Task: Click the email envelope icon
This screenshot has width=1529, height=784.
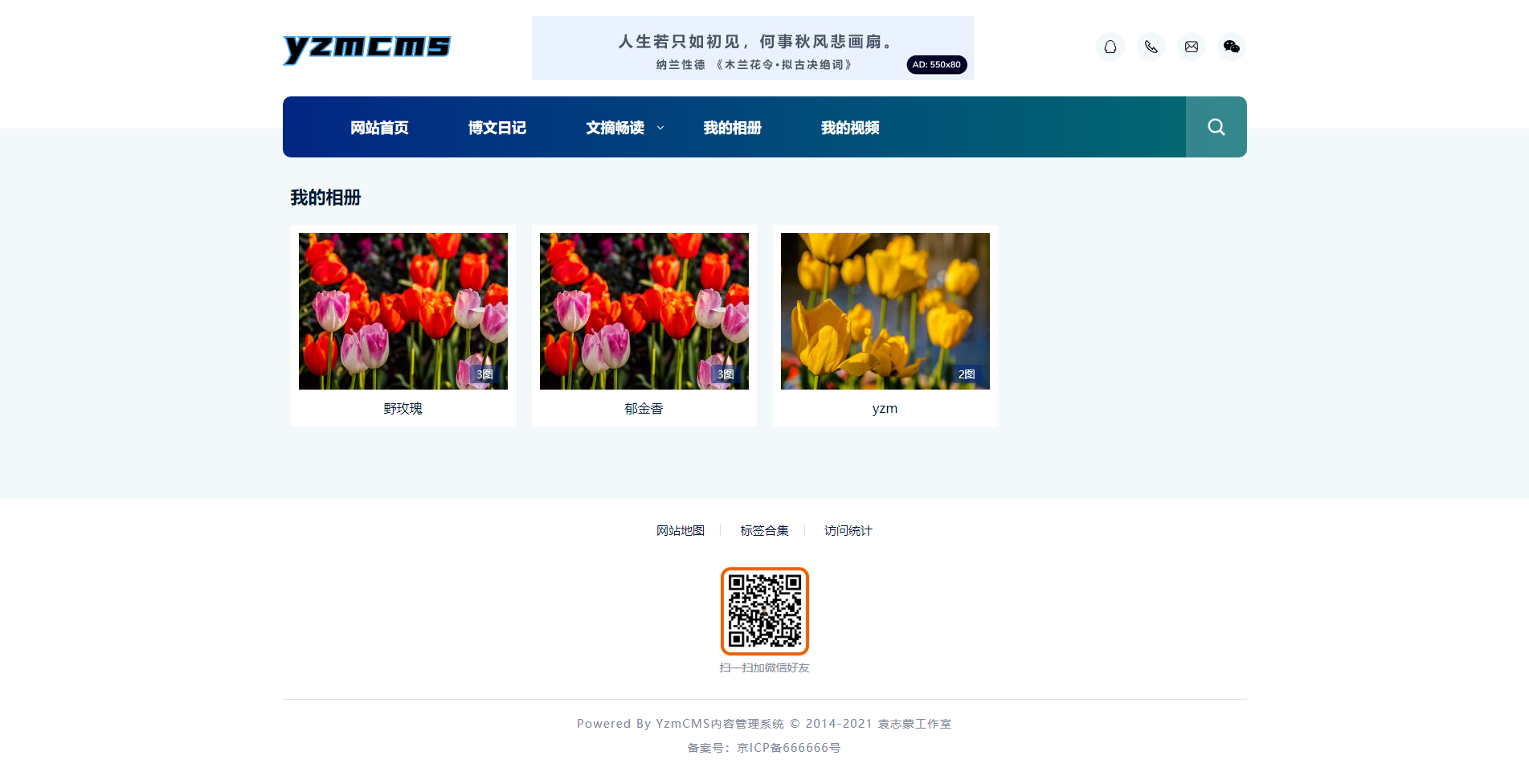Action: [x=1192, y=47]
